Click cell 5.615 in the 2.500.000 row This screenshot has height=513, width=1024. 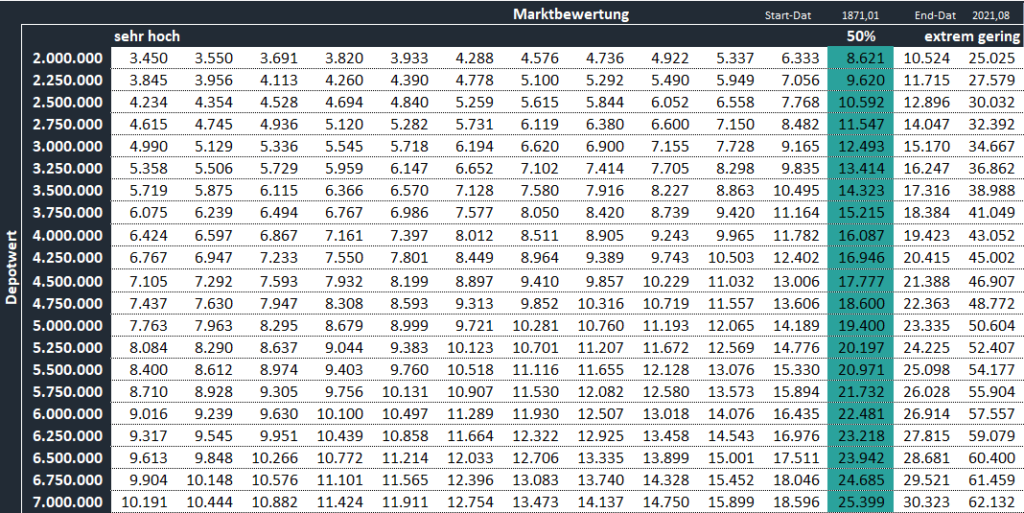(539, 102)
